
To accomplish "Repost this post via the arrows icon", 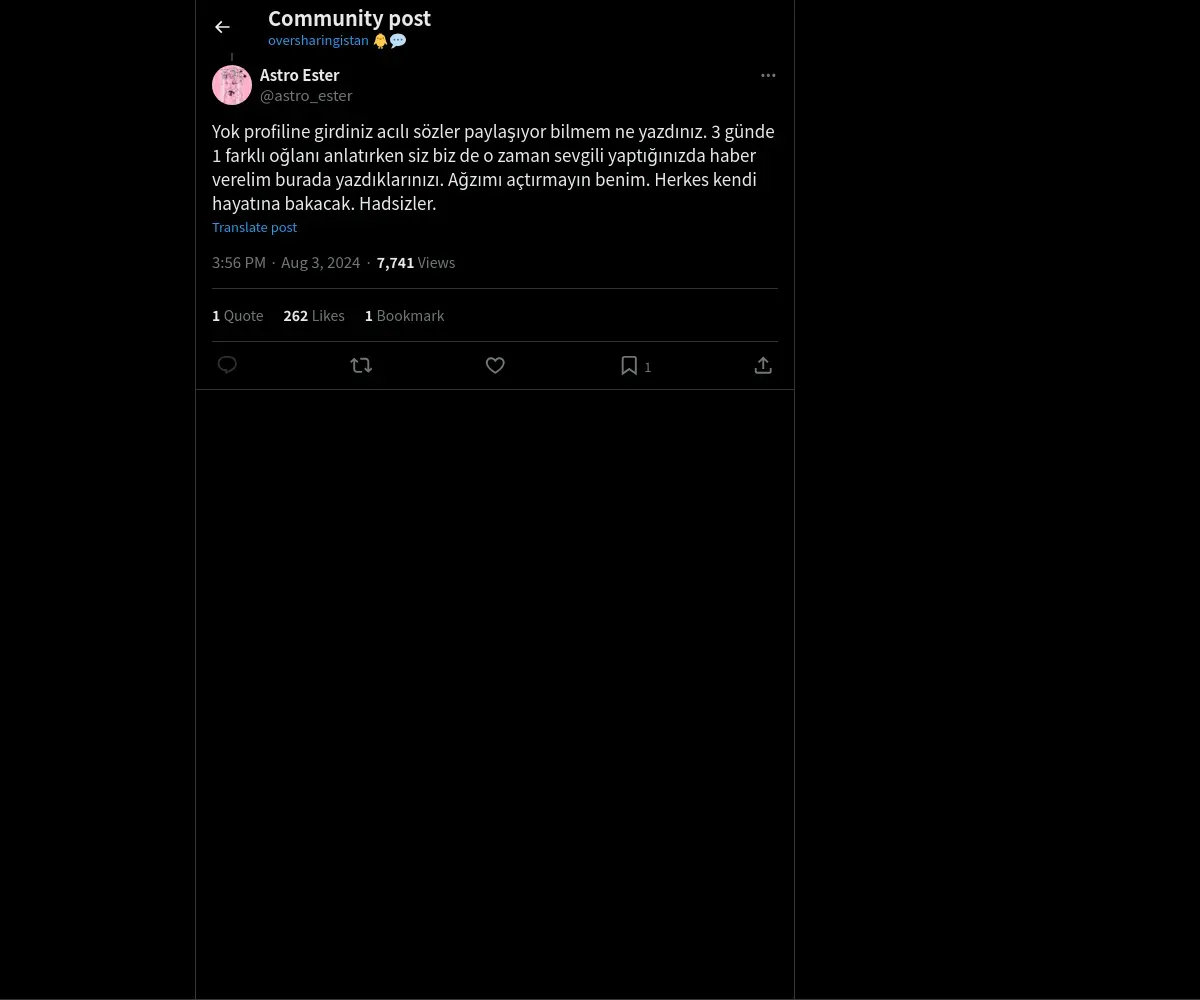I will (x=361, y=365).
